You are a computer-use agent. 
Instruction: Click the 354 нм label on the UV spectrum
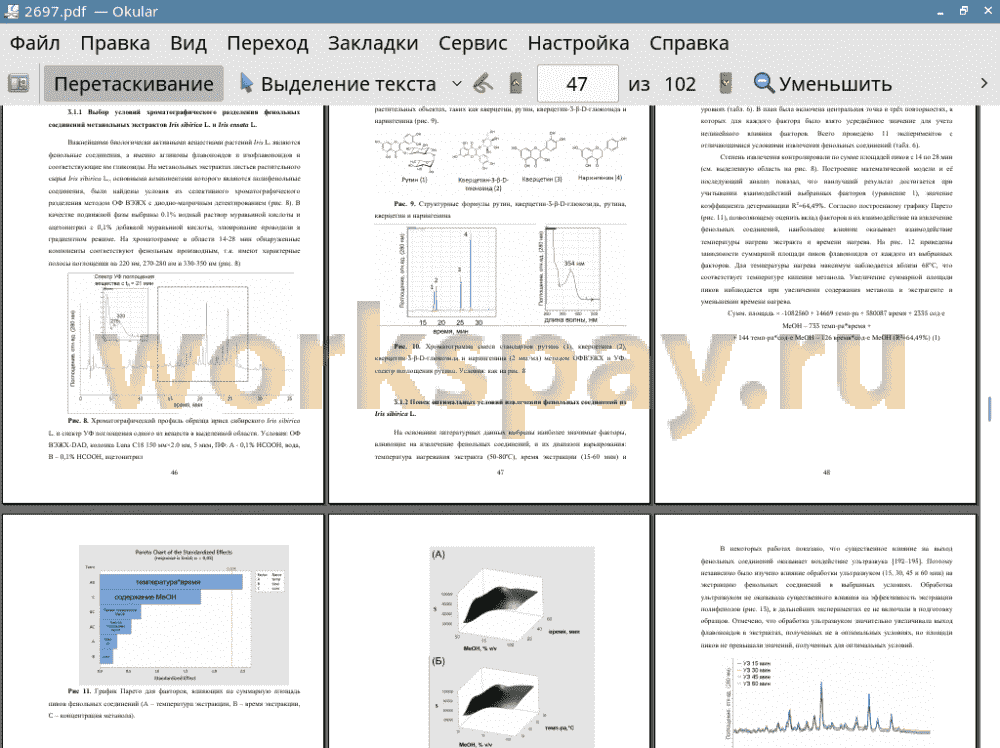tap(574, 263)
